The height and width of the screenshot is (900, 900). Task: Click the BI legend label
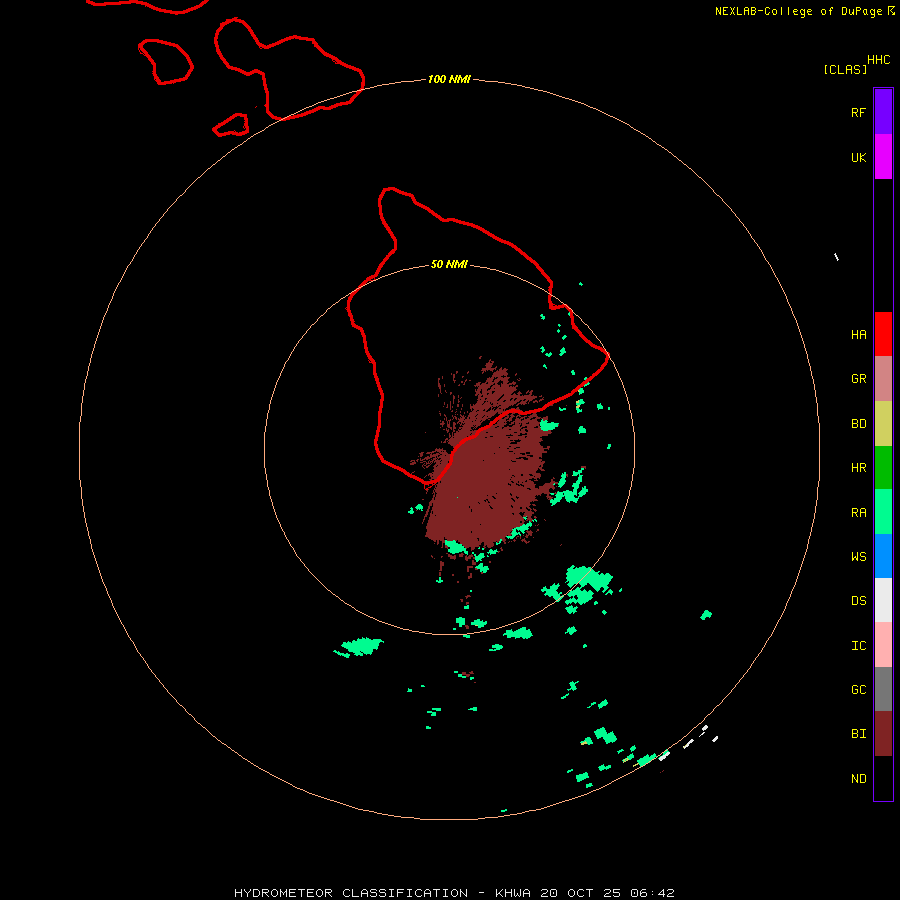tap(858, 734)
